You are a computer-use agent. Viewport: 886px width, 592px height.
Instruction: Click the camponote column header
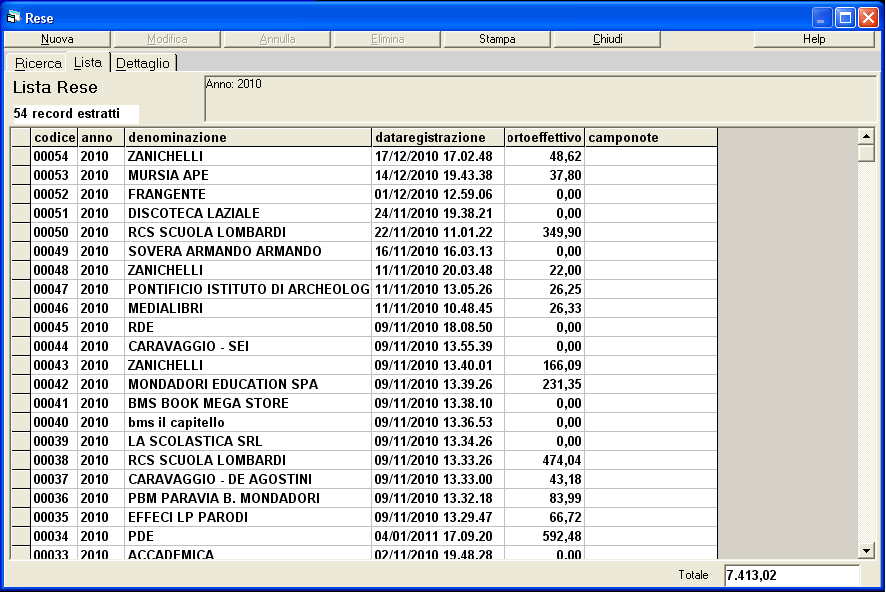[651, 137]
